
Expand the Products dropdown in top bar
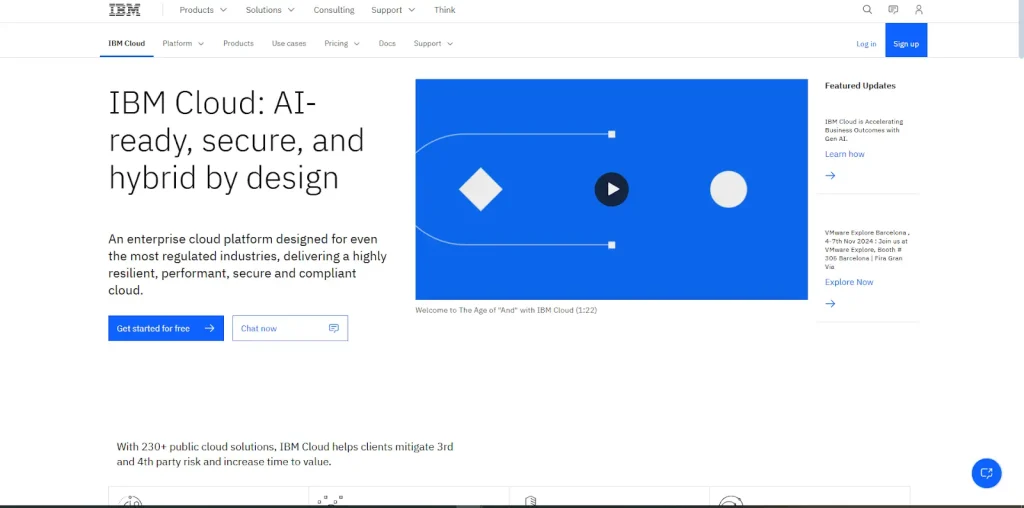[203, 10]
